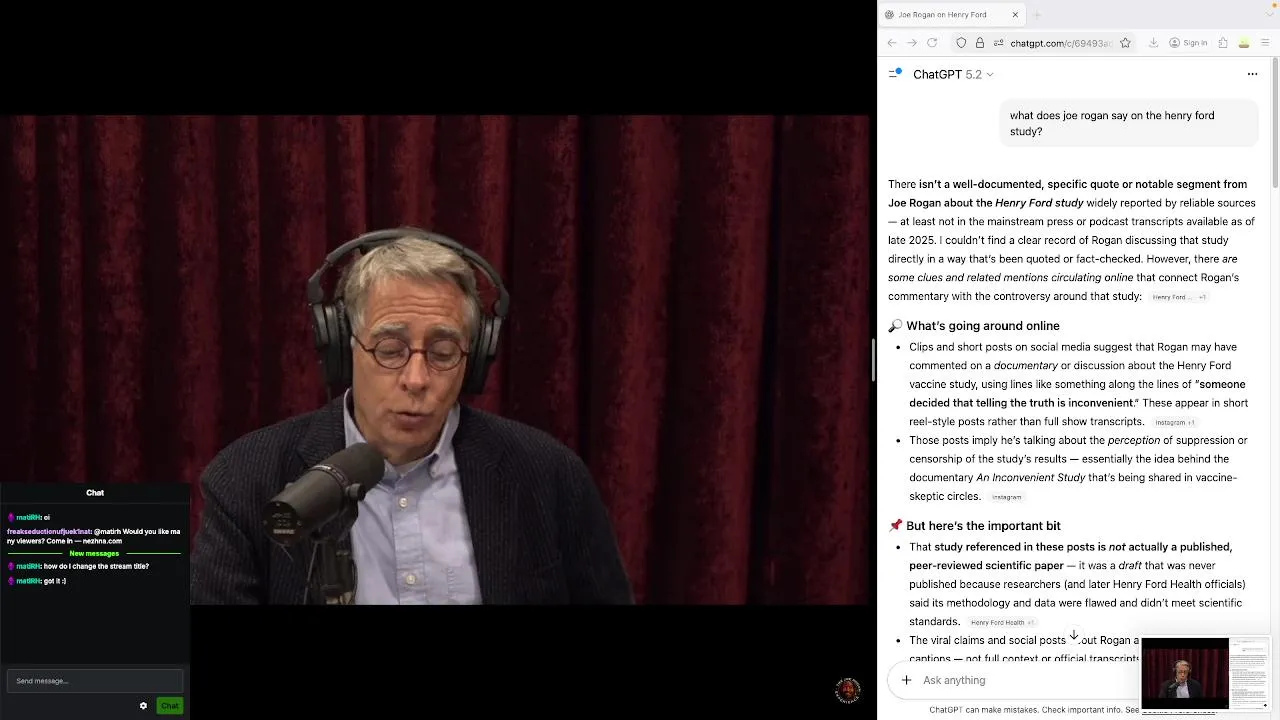The width and height of the screenshot is (1280, 720).
Task: Click the 'But here's the important bit' heading
Action: click(x=983, y=526)
